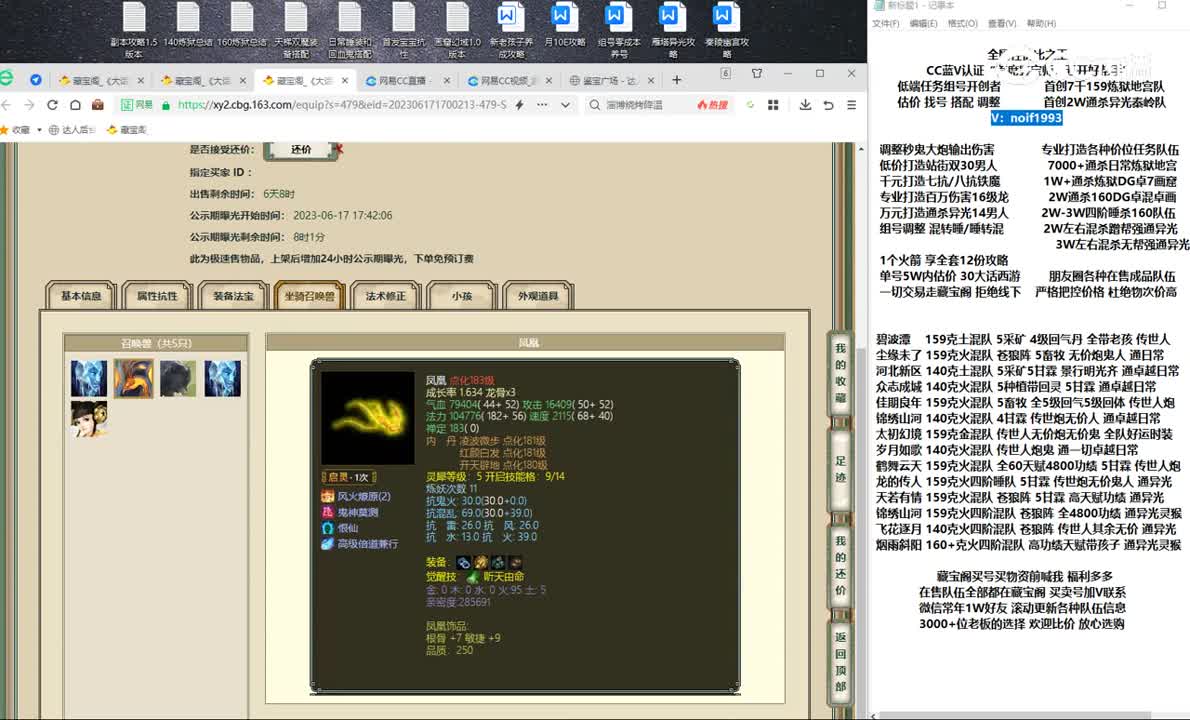Click the 热搜 hot search link
Image resolution: width=1190 pixels, height=720 pixels.
tap(712, 105)
